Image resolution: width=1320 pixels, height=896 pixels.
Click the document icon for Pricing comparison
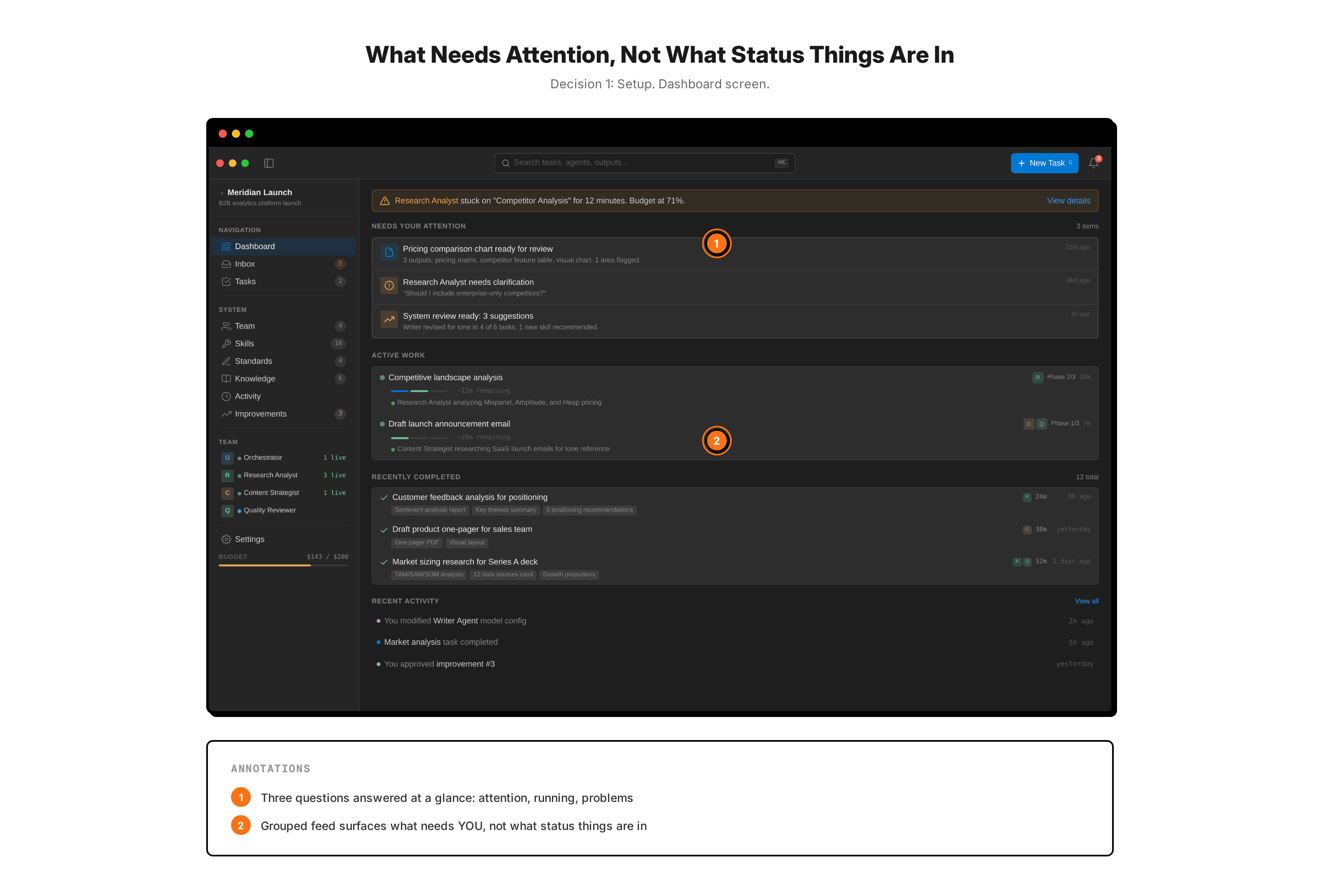[x=389, y=252]
